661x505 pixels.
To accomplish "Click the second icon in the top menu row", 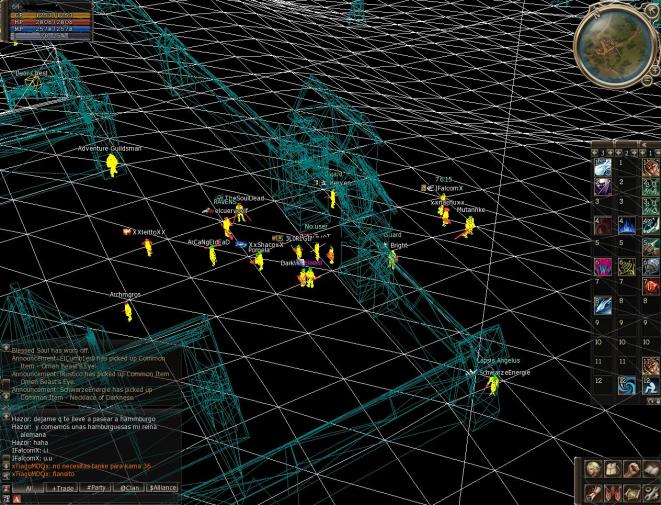I will click(x=613, y=469).
